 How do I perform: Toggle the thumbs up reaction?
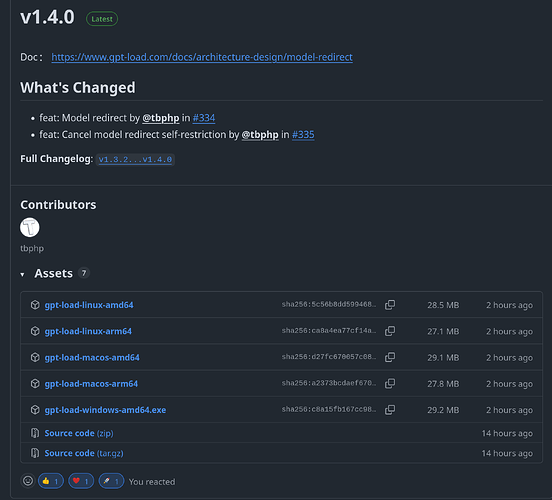tap(51, 481)
